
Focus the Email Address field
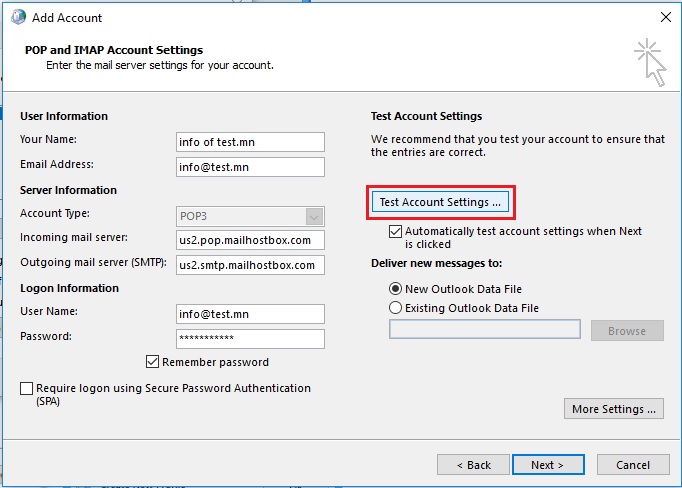point(250,167)
